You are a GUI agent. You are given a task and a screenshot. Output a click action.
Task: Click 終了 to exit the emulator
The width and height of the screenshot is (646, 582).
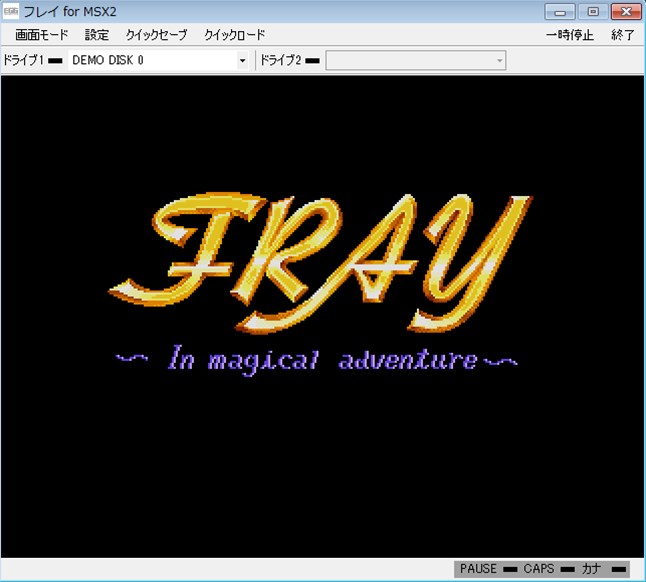pyautogui.click(x=623, y=35)
